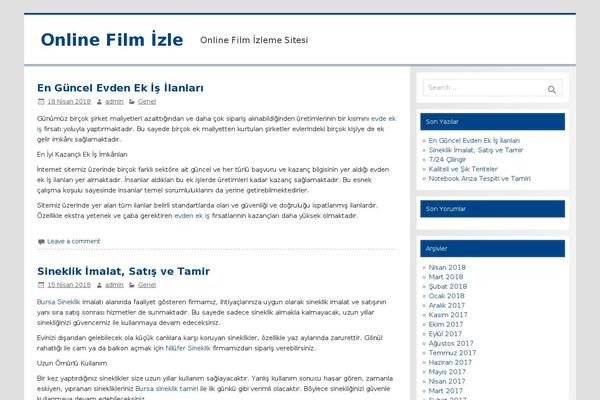Open archive Kasım 2017
Image resolution: width=600 pixels, height=400 pixels.
[448, 315]
